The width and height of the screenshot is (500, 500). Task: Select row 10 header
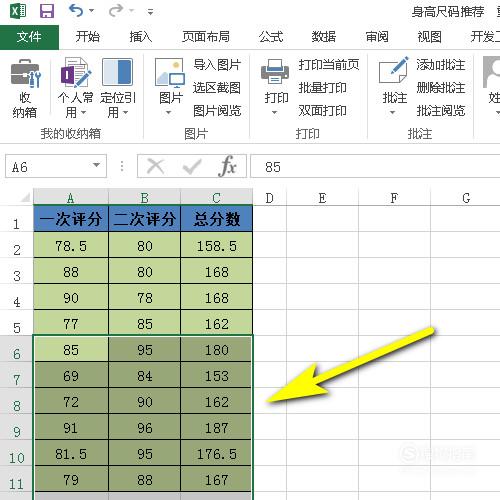(16, 453)
